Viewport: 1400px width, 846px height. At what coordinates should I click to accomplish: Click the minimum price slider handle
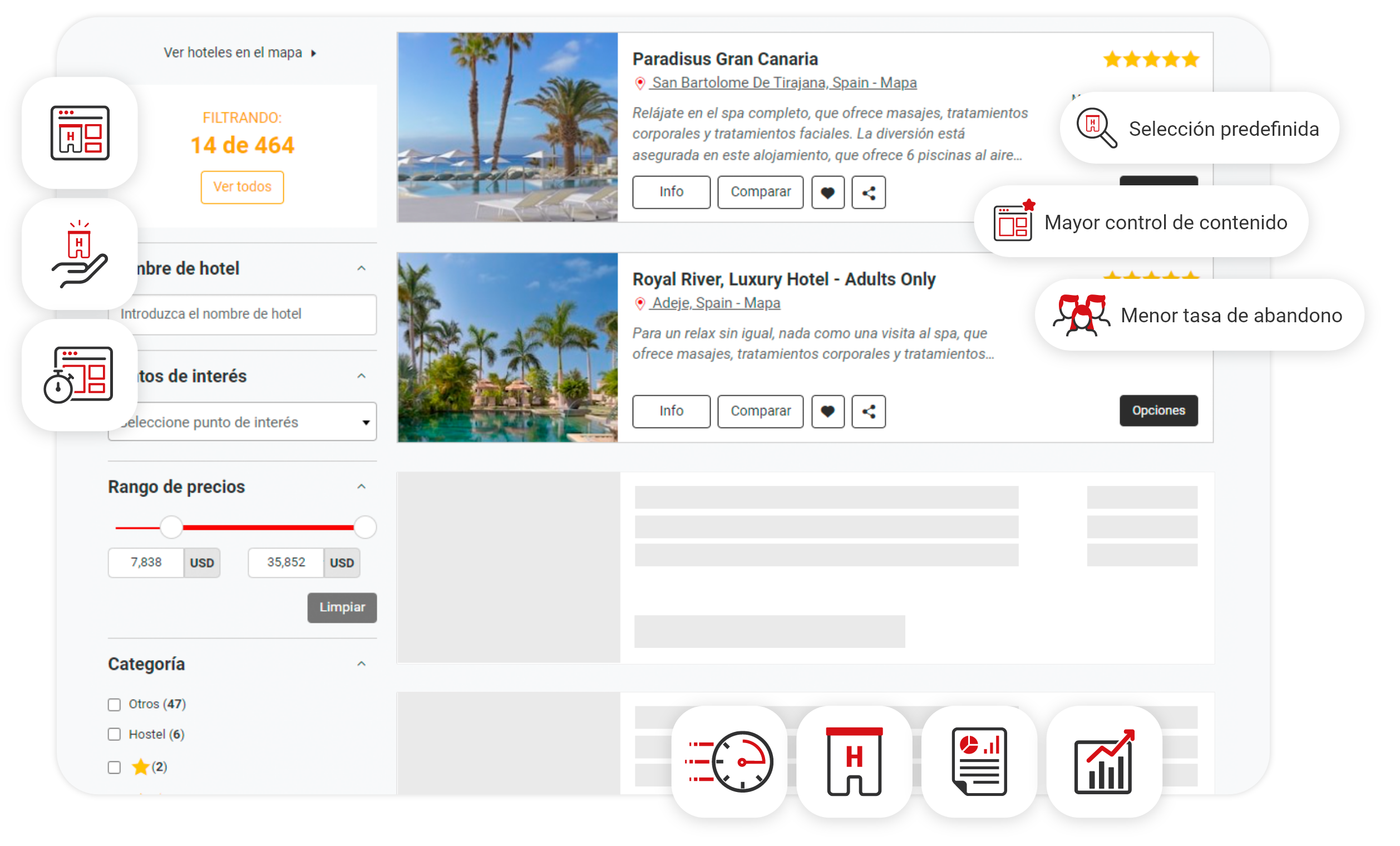[170, 527]
